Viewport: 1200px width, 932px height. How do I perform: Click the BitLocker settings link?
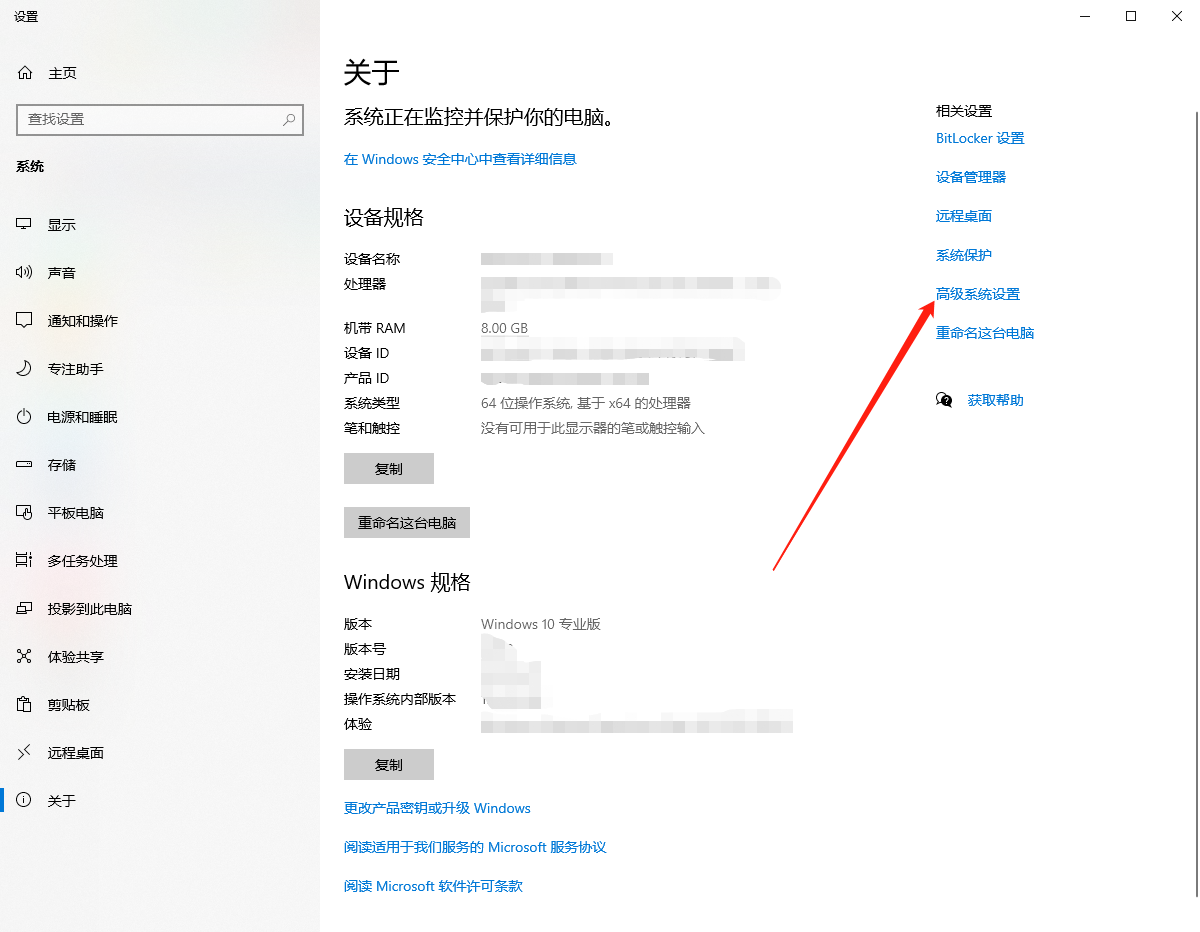979,138
